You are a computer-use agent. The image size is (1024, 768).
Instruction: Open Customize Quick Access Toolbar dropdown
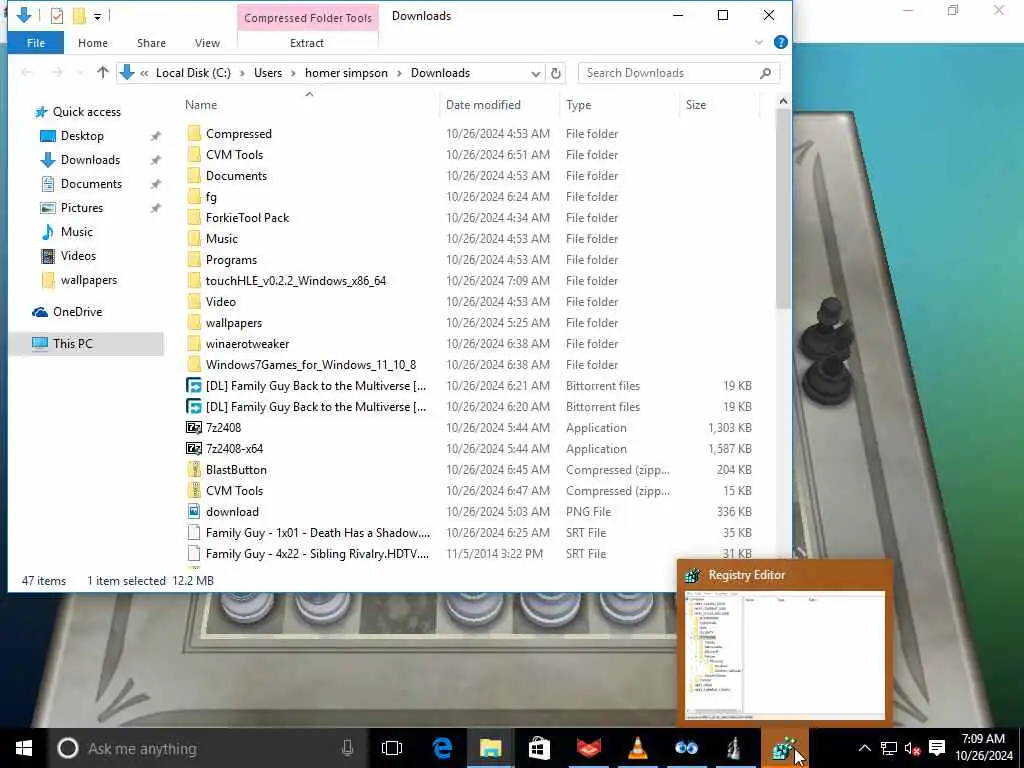pyautogui.click(x=97, y=16)
